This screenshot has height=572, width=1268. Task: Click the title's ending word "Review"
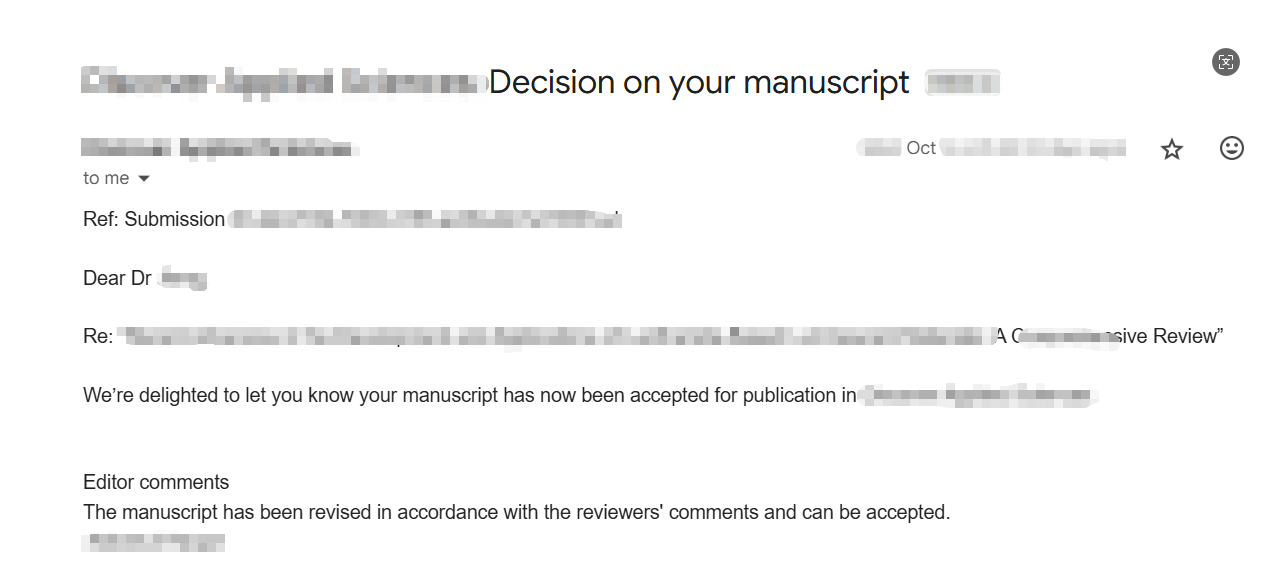pos(1185,336)
